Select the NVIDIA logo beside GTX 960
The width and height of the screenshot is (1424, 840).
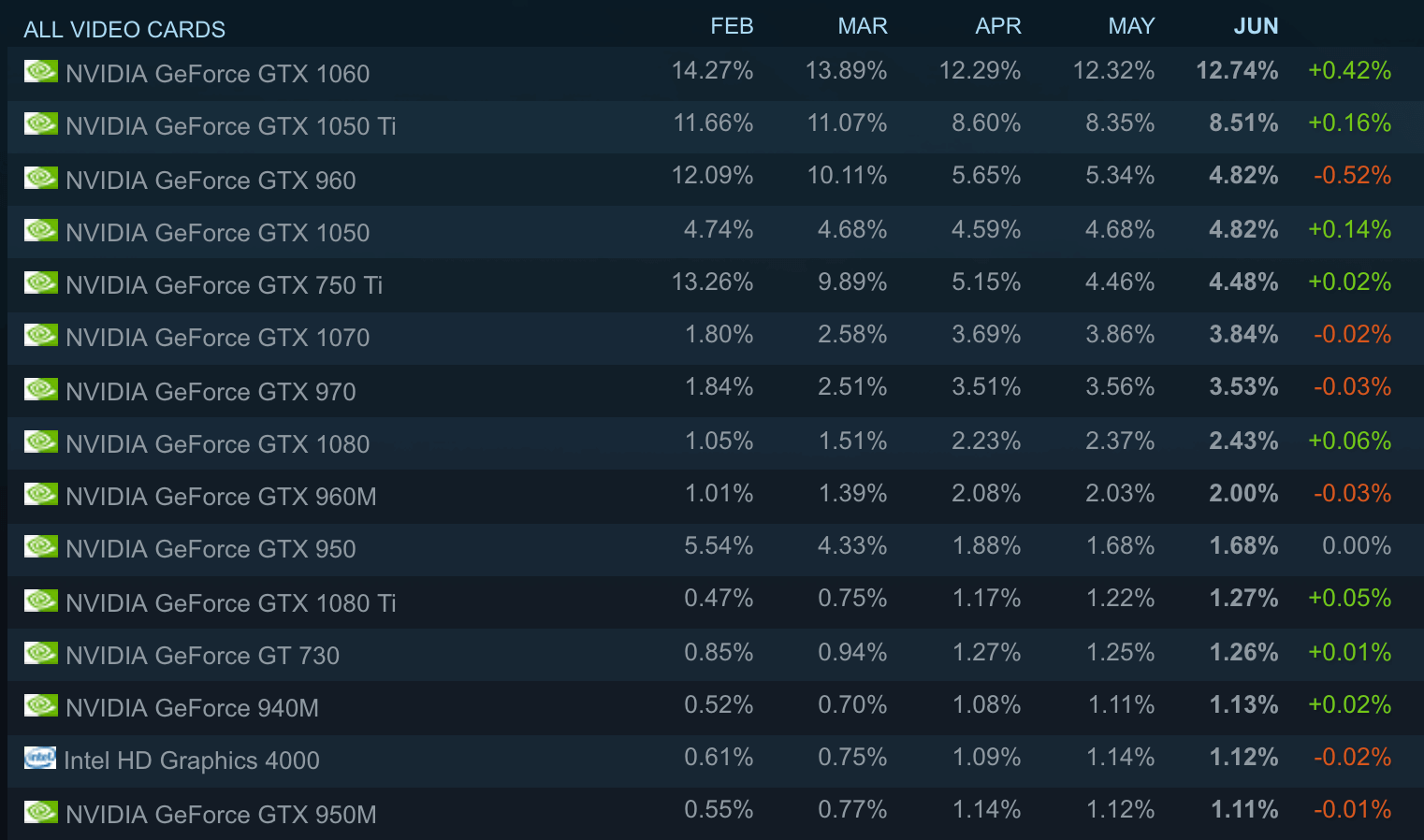pos(41,178)
